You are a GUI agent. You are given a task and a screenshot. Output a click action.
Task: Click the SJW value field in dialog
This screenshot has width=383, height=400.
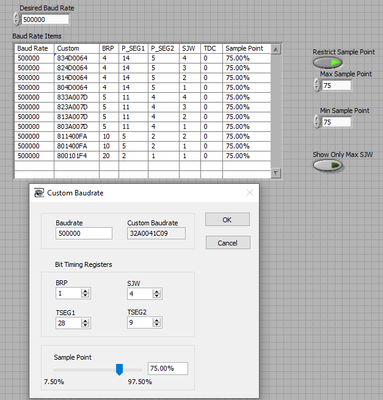point(140,294)
